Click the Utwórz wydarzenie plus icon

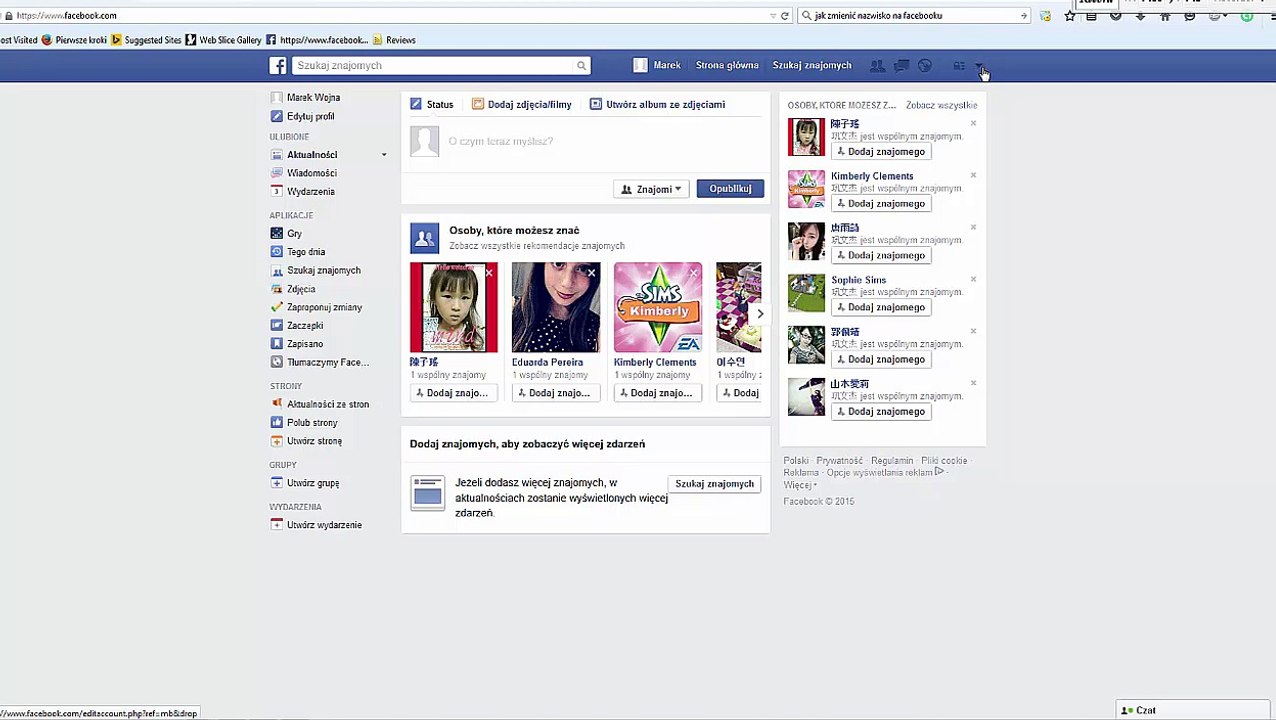(277, 525)
